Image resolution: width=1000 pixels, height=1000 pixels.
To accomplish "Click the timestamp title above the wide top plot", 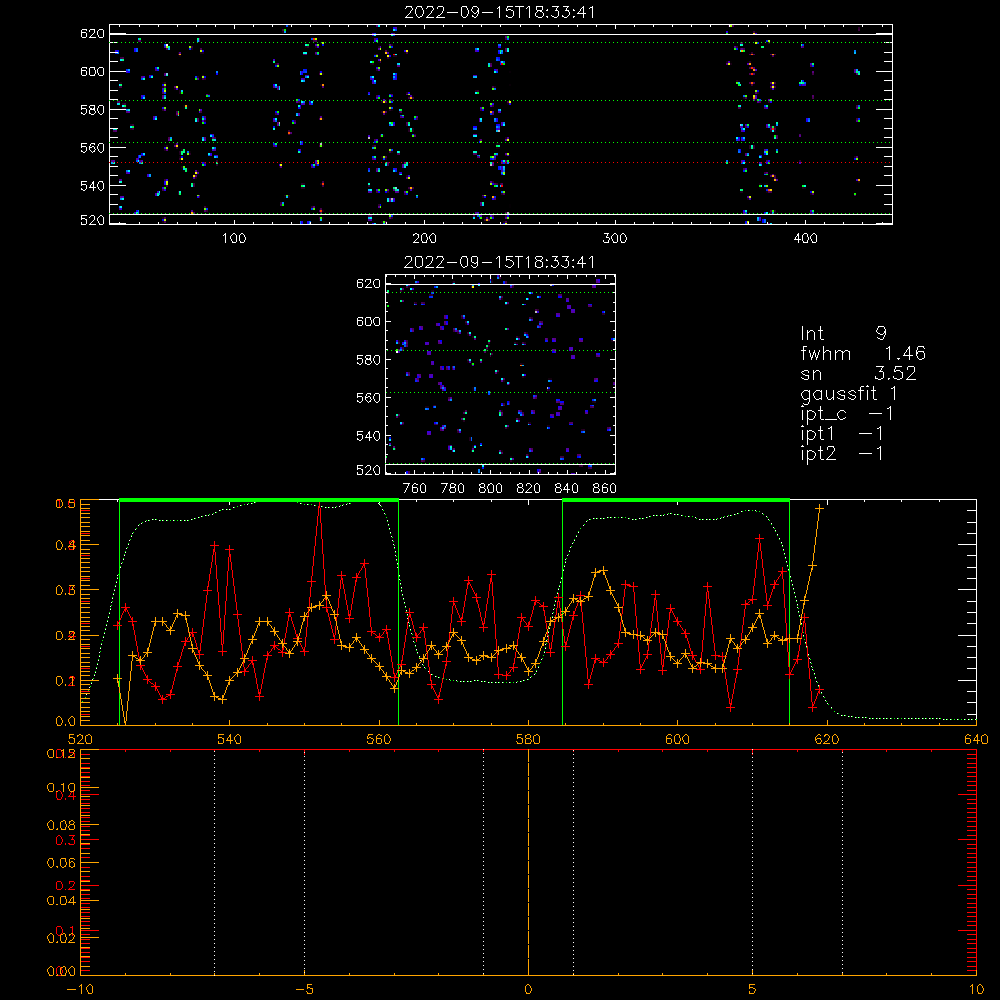I will (x=500, y=12).
